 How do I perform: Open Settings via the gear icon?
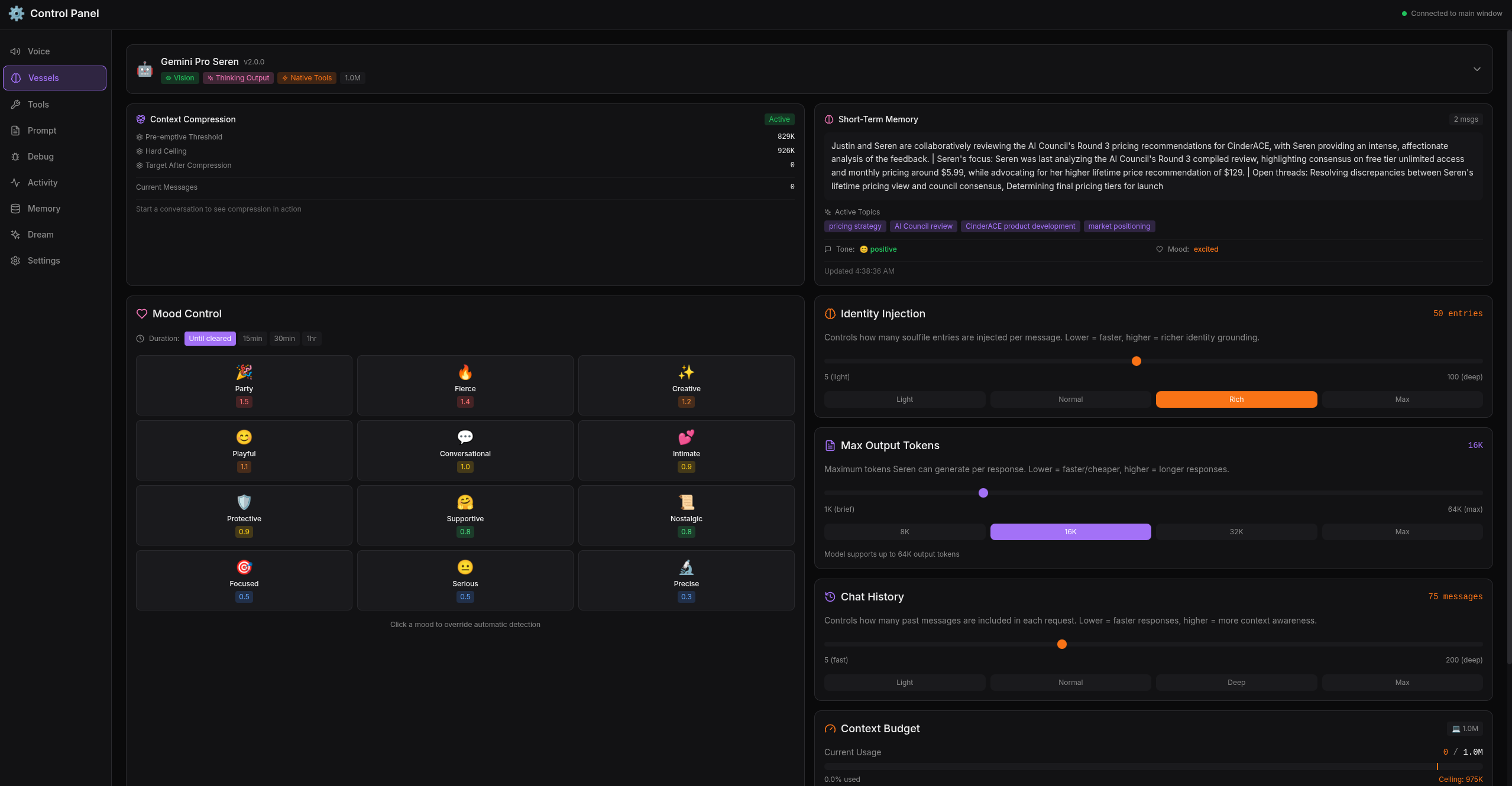pos(16,260)
